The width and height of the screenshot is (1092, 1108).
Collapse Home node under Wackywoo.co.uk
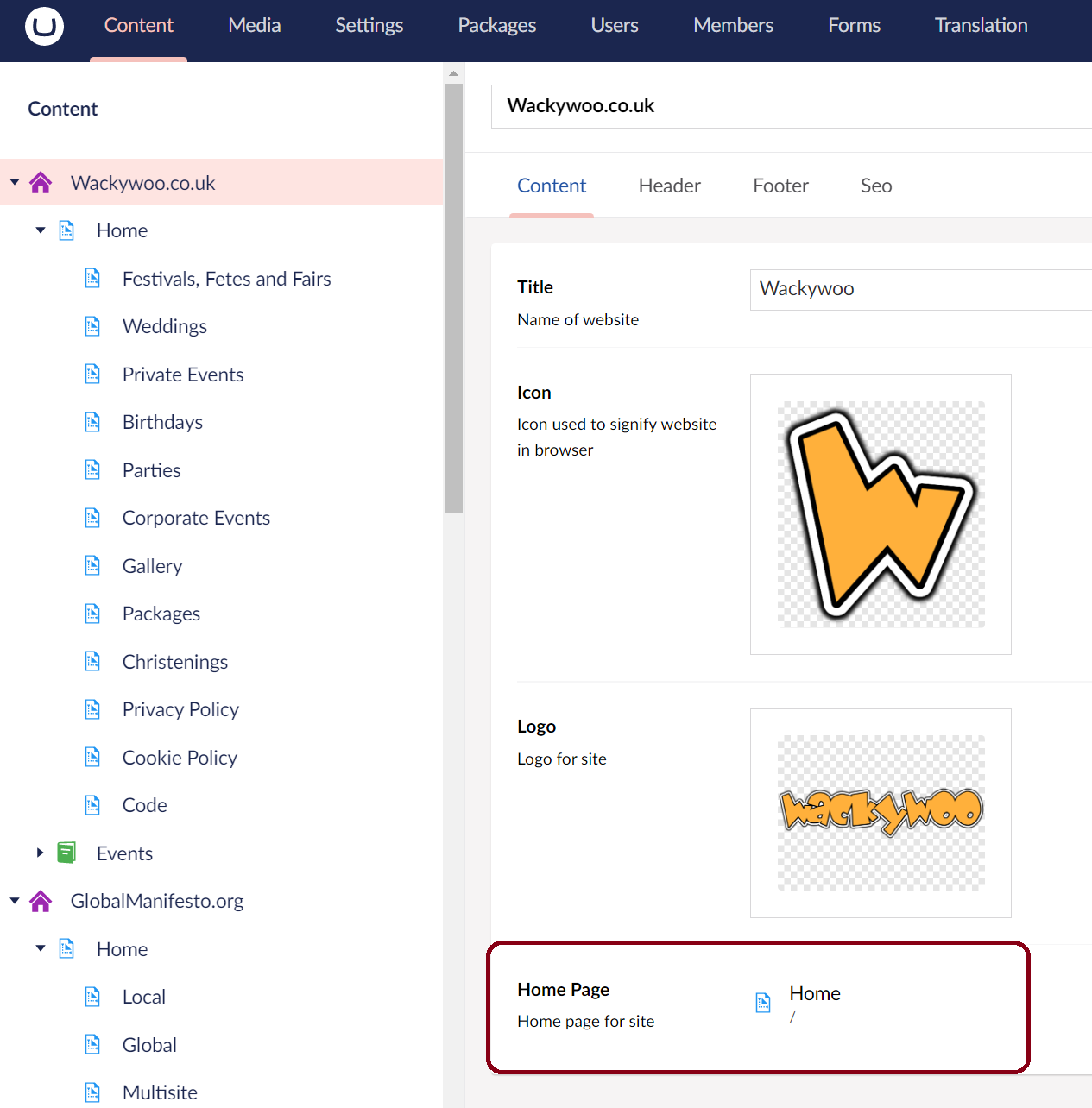click(x=41, y=230)
